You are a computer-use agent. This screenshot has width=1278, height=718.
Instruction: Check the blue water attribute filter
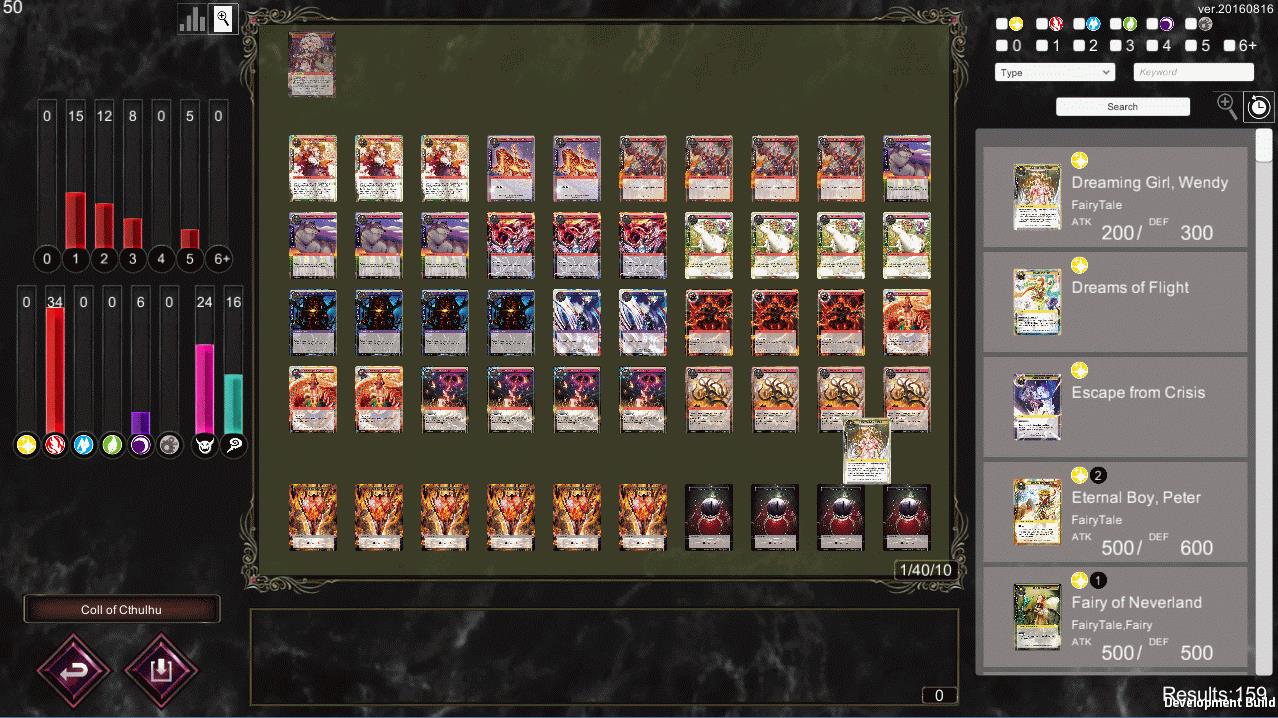(x=1080, y=24)
